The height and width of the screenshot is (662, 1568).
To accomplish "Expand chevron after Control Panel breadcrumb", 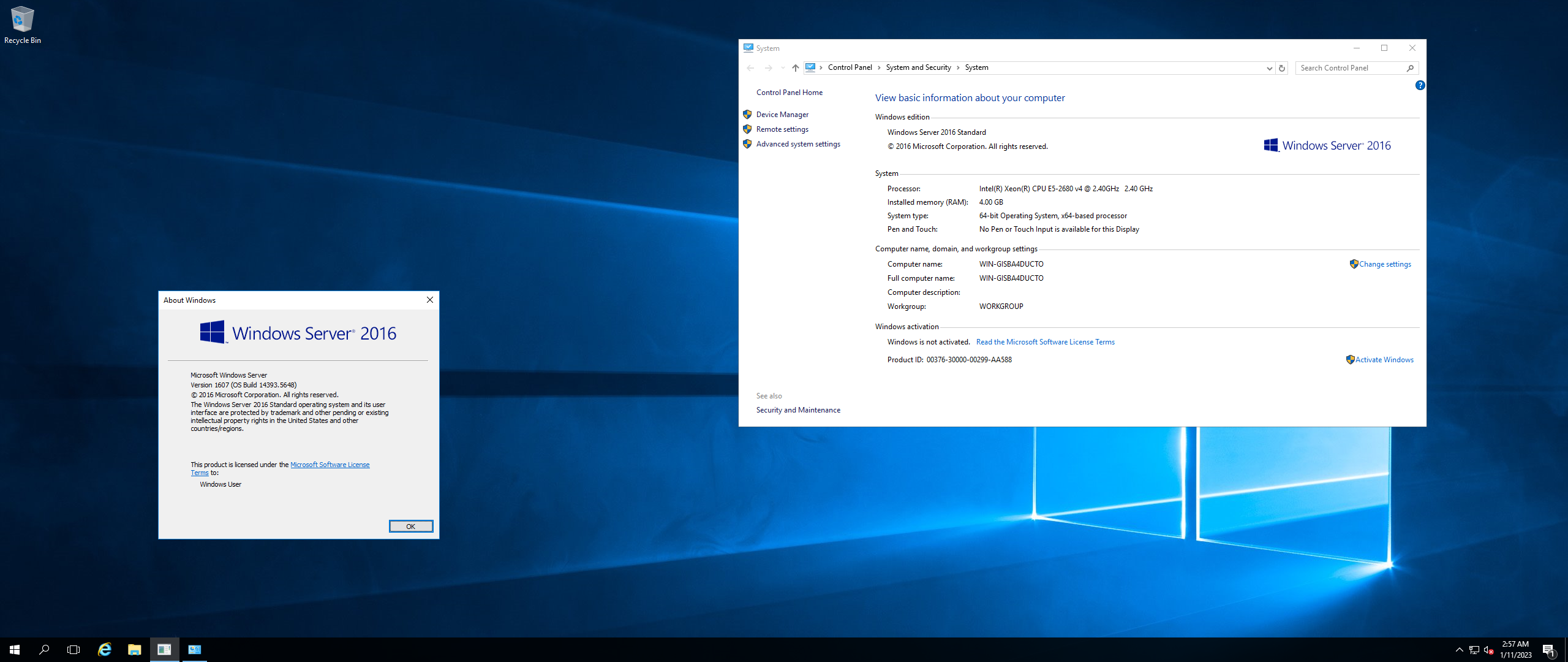I will [879, 67].
